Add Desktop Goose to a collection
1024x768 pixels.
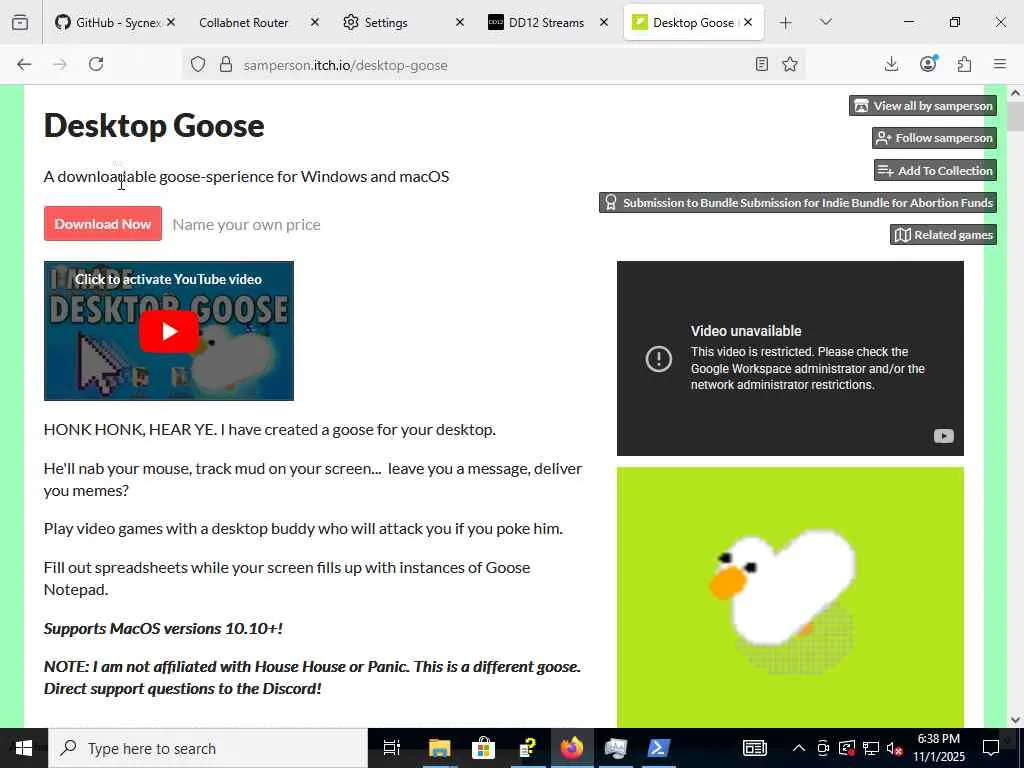[935, 170]
